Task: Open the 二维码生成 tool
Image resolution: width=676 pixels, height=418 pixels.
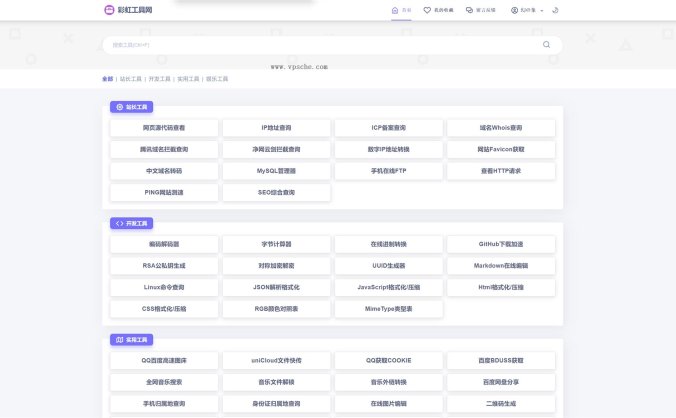Action: [501, 403]
